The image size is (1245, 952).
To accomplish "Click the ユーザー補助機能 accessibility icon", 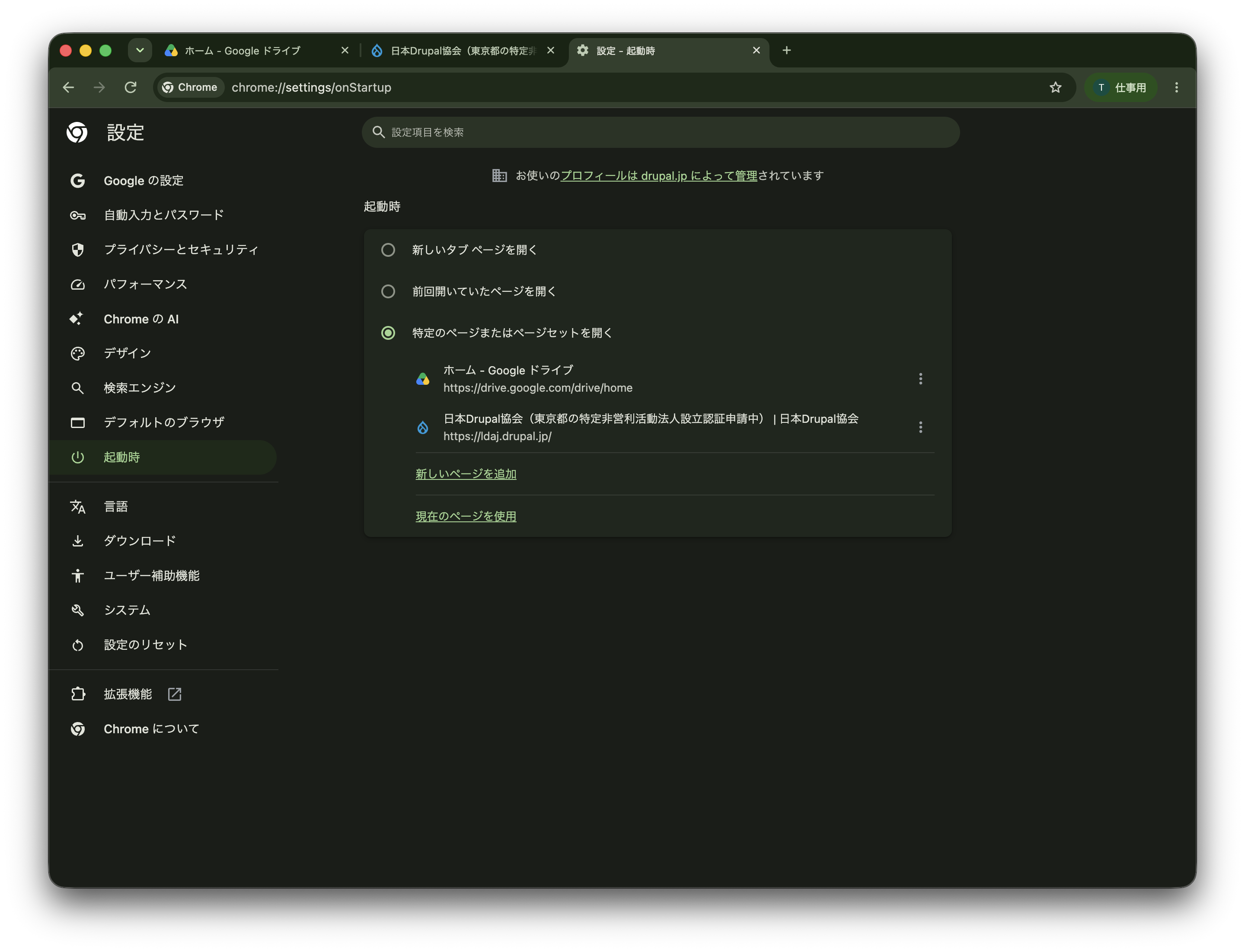I will point(78,576).
